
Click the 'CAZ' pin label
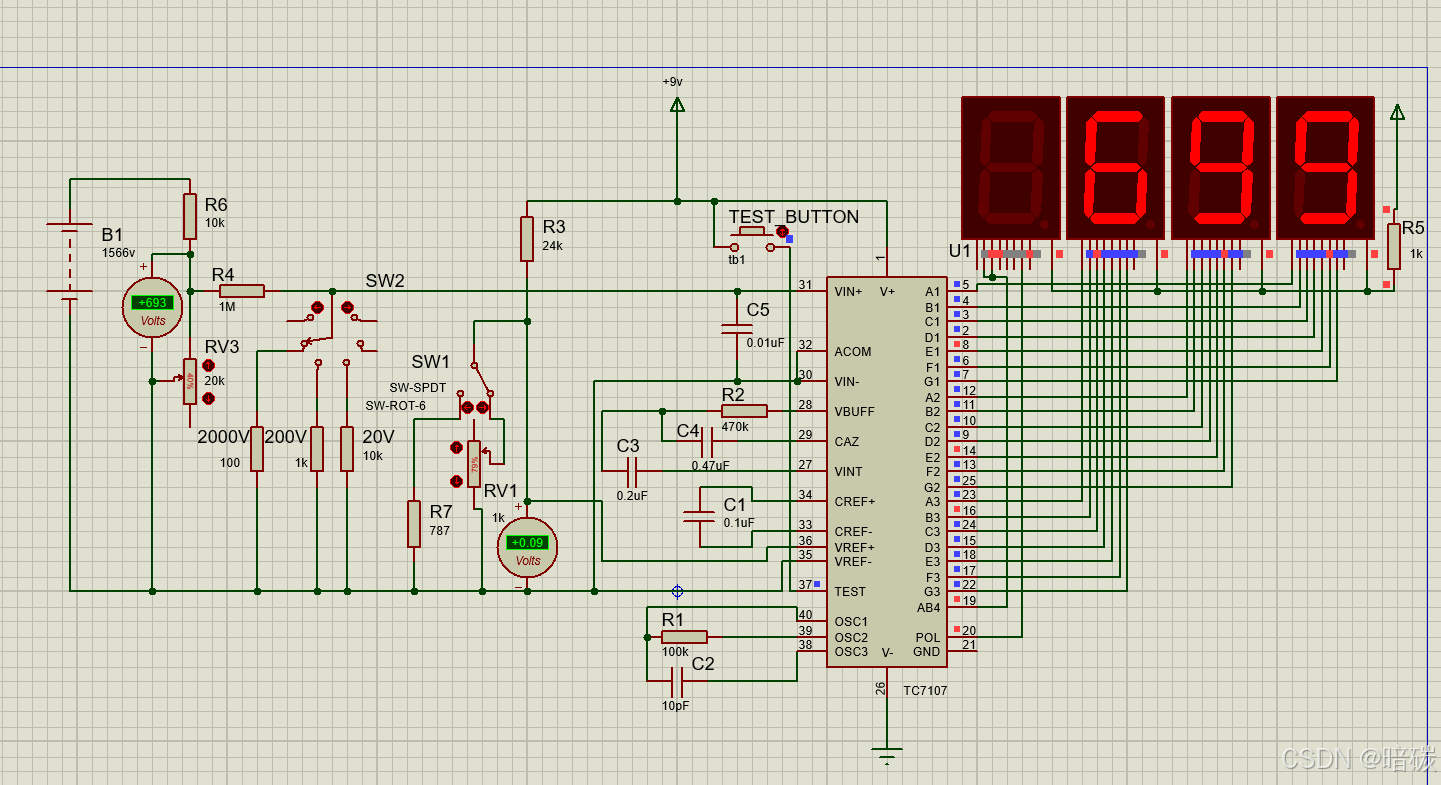(847, 442)
